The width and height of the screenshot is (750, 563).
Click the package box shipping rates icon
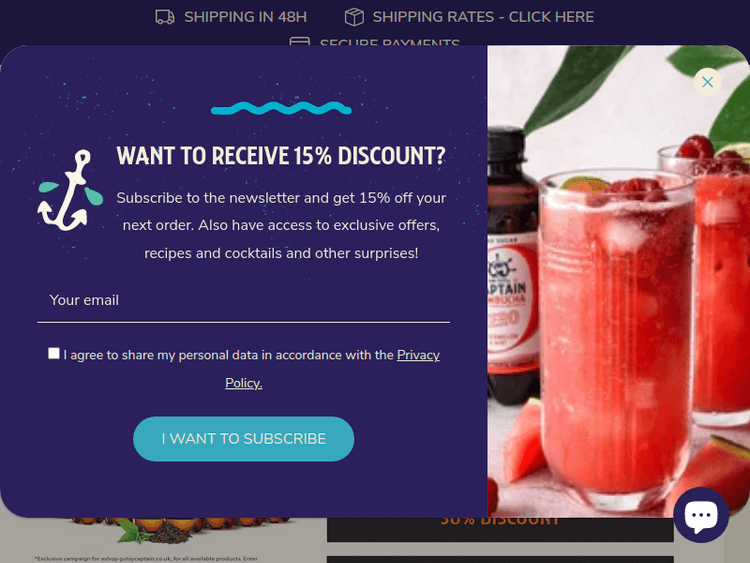click(354, 17)
